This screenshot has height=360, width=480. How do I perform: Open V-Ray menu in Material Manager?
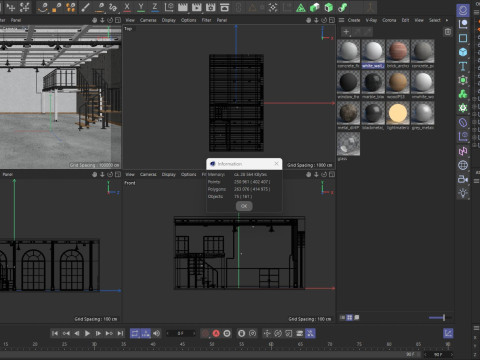pyautogui.click(x=371, y=20)
